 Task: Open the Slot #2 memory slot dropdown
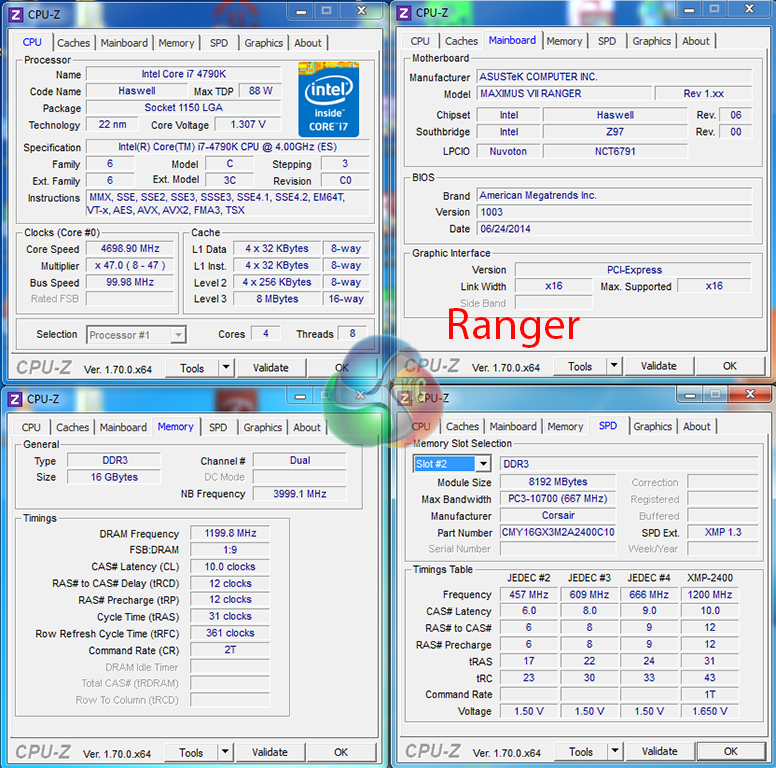(x=451, y=464)
